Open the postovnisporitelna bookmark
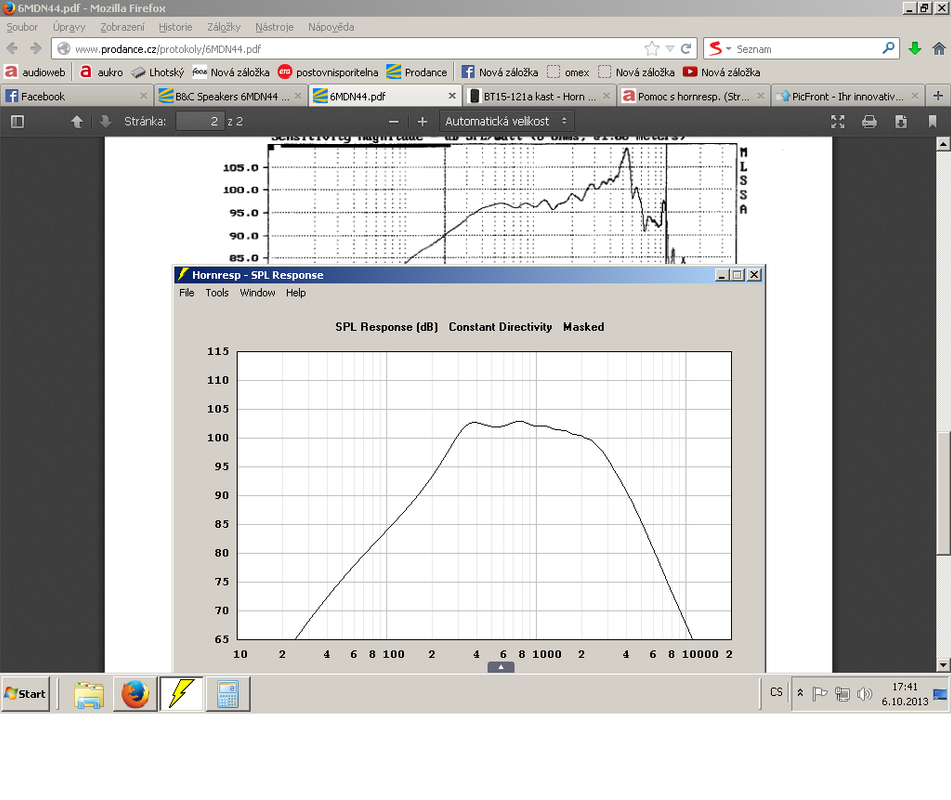Image resolution: width=951 pixels, height=800 pixels. (x=328, y=72)
